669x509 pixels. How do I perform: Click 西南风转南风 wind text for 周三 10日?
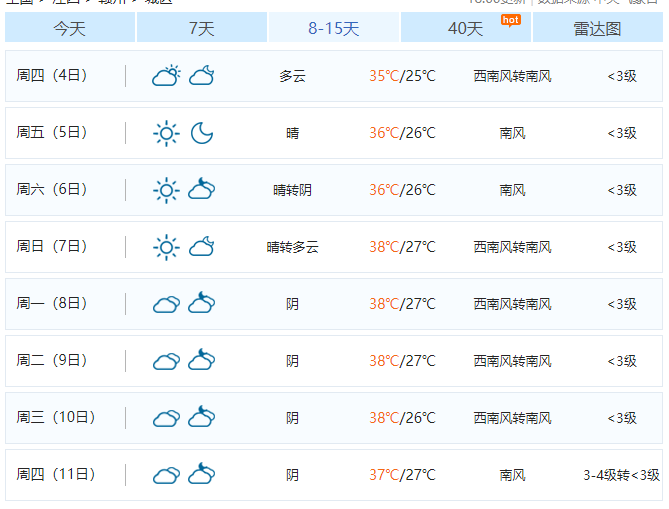[x=512, y=419]
